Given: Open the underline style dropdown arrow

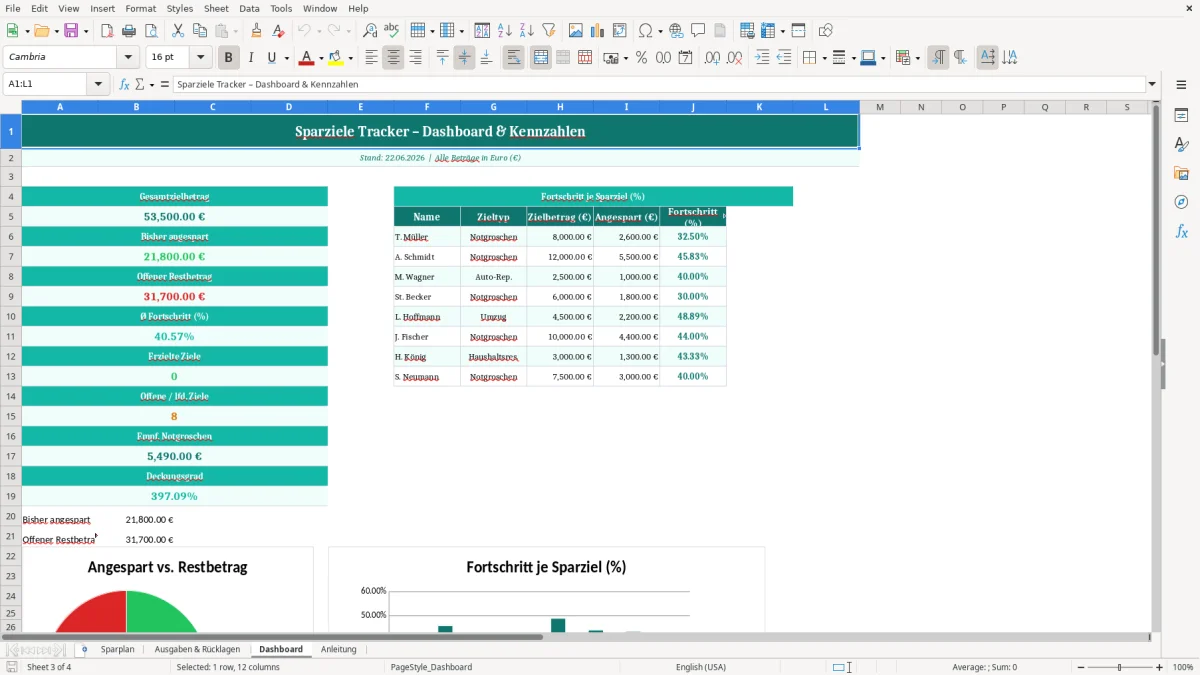Looking at the screenshot, I should point(286,58).
